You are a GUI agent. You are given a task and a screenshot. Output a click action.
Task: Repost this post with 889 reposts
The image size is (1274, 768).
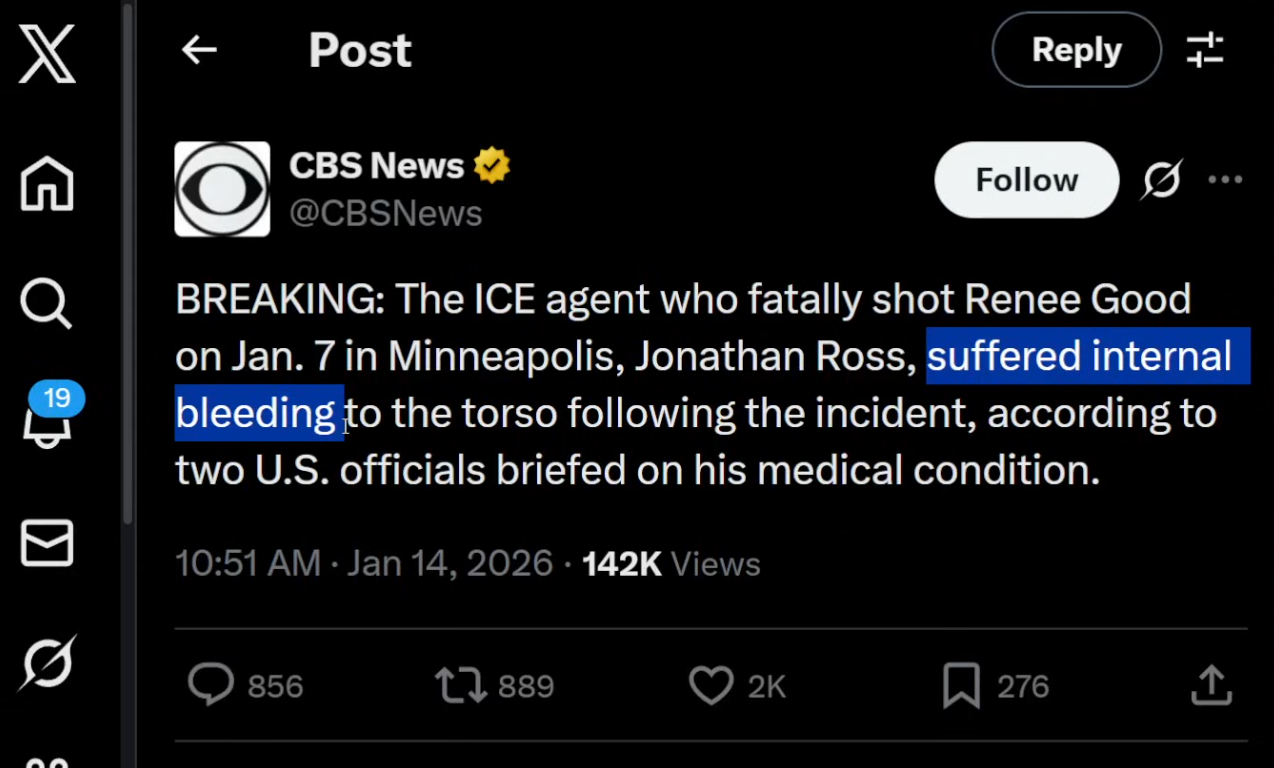(461, 686)
